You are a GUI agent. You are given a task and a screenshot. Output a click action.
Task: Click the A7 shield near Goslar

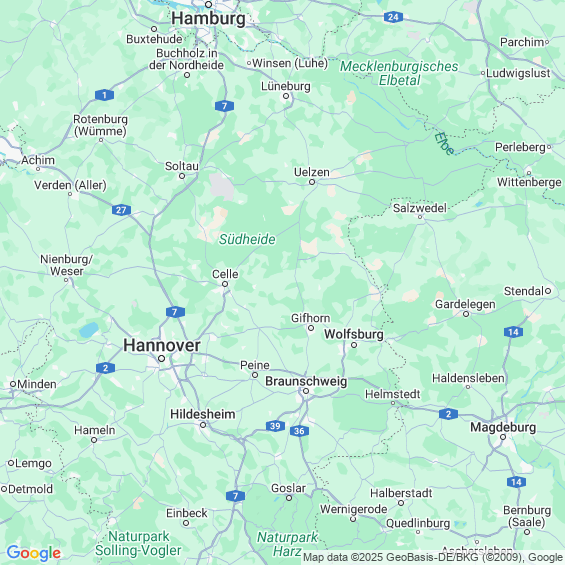235,496
